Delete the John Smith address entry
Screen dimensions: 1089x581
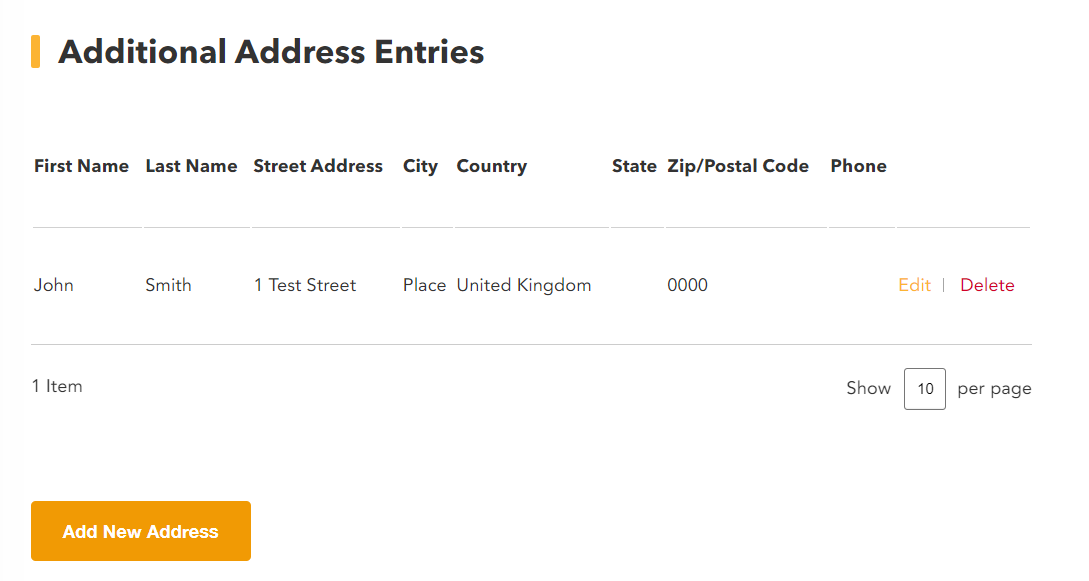pyautogui.click(x=987, y=285)
